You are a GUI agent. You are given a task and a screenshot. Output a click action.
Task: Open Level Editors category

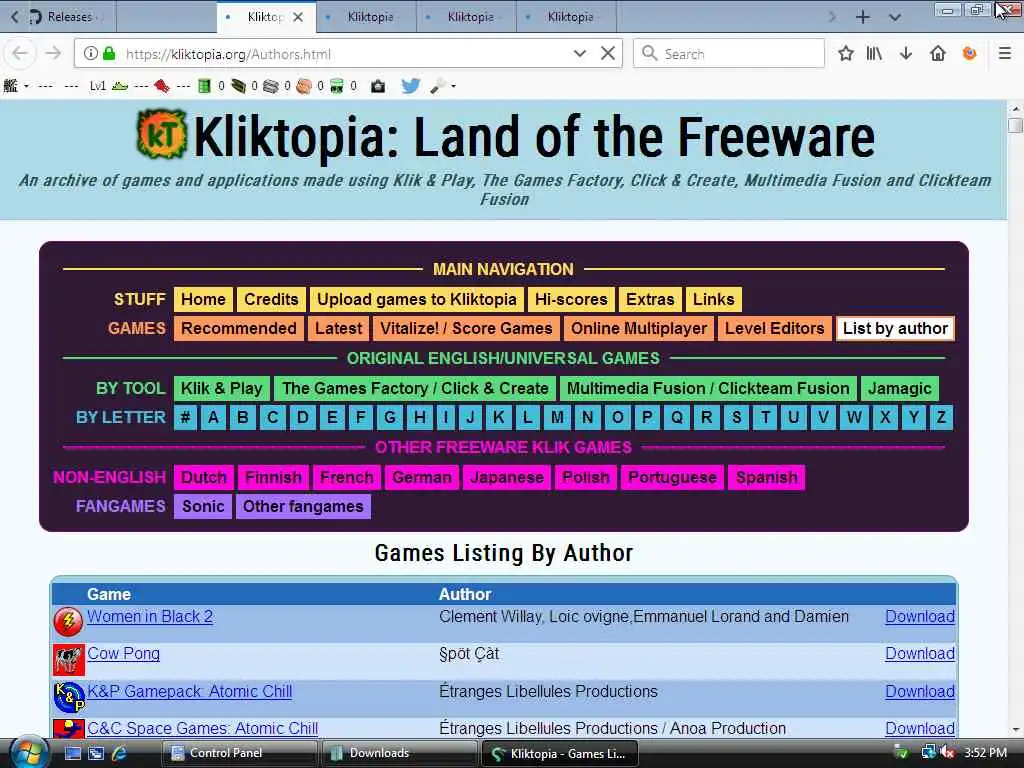point(775,328)
